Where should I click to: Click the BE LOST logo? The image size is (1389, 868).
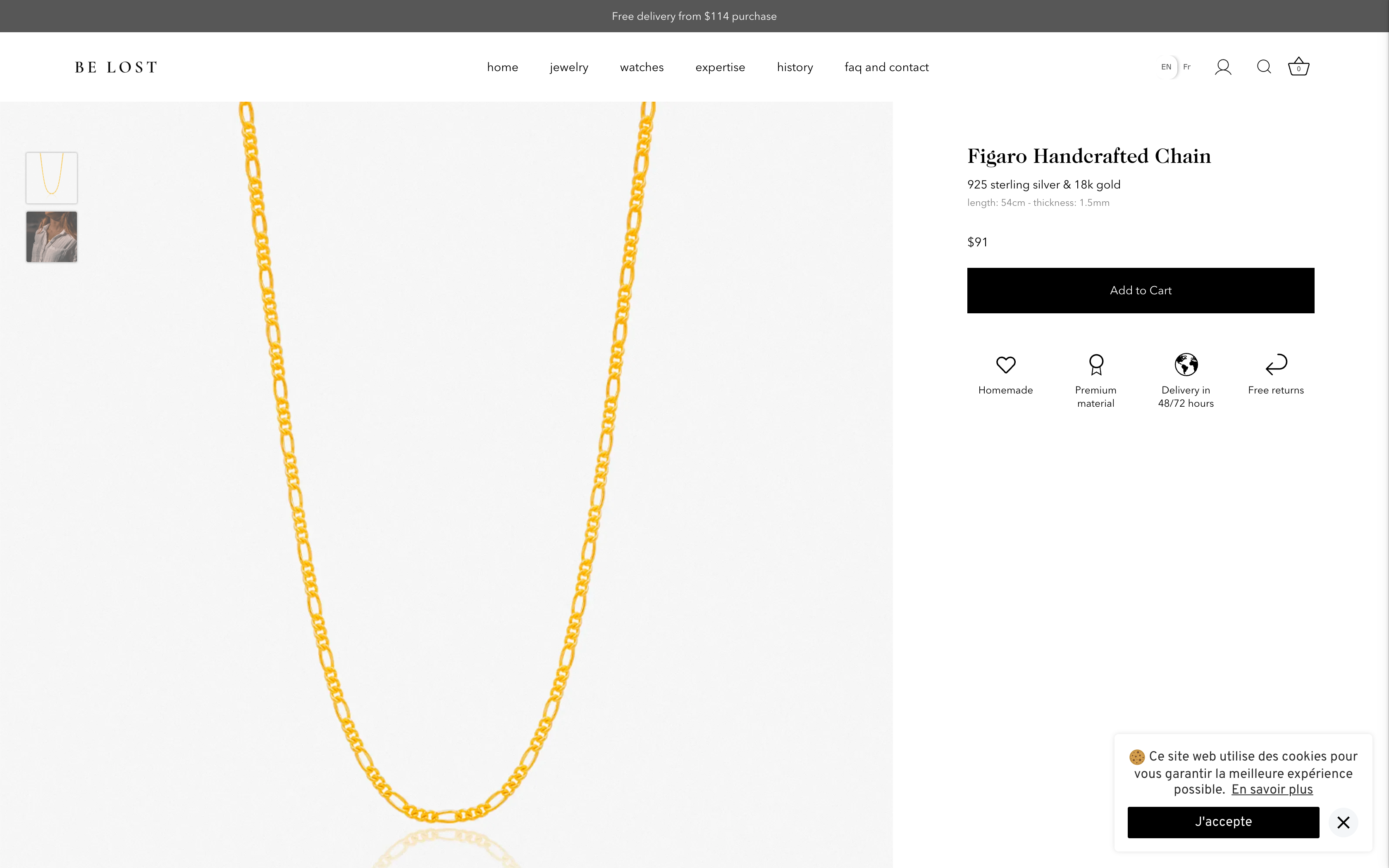116,67
